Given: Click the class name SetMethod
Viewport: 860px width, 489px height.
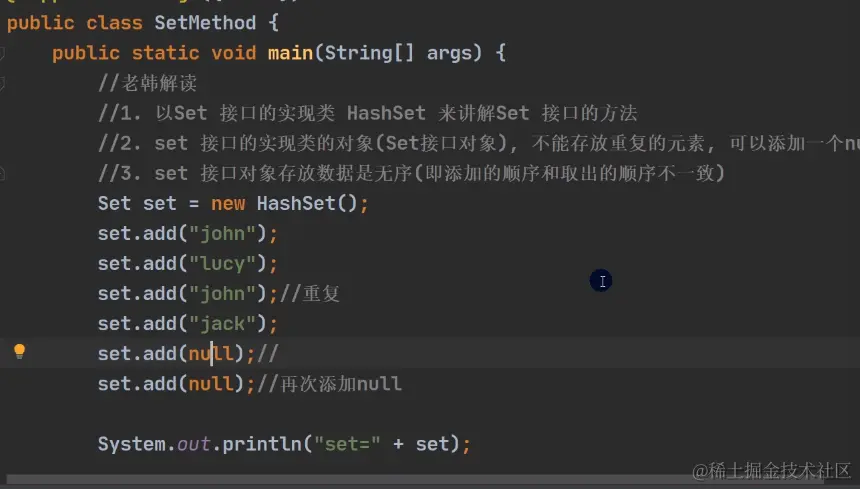Looking at the screenshot, I should tap(205, 23).
